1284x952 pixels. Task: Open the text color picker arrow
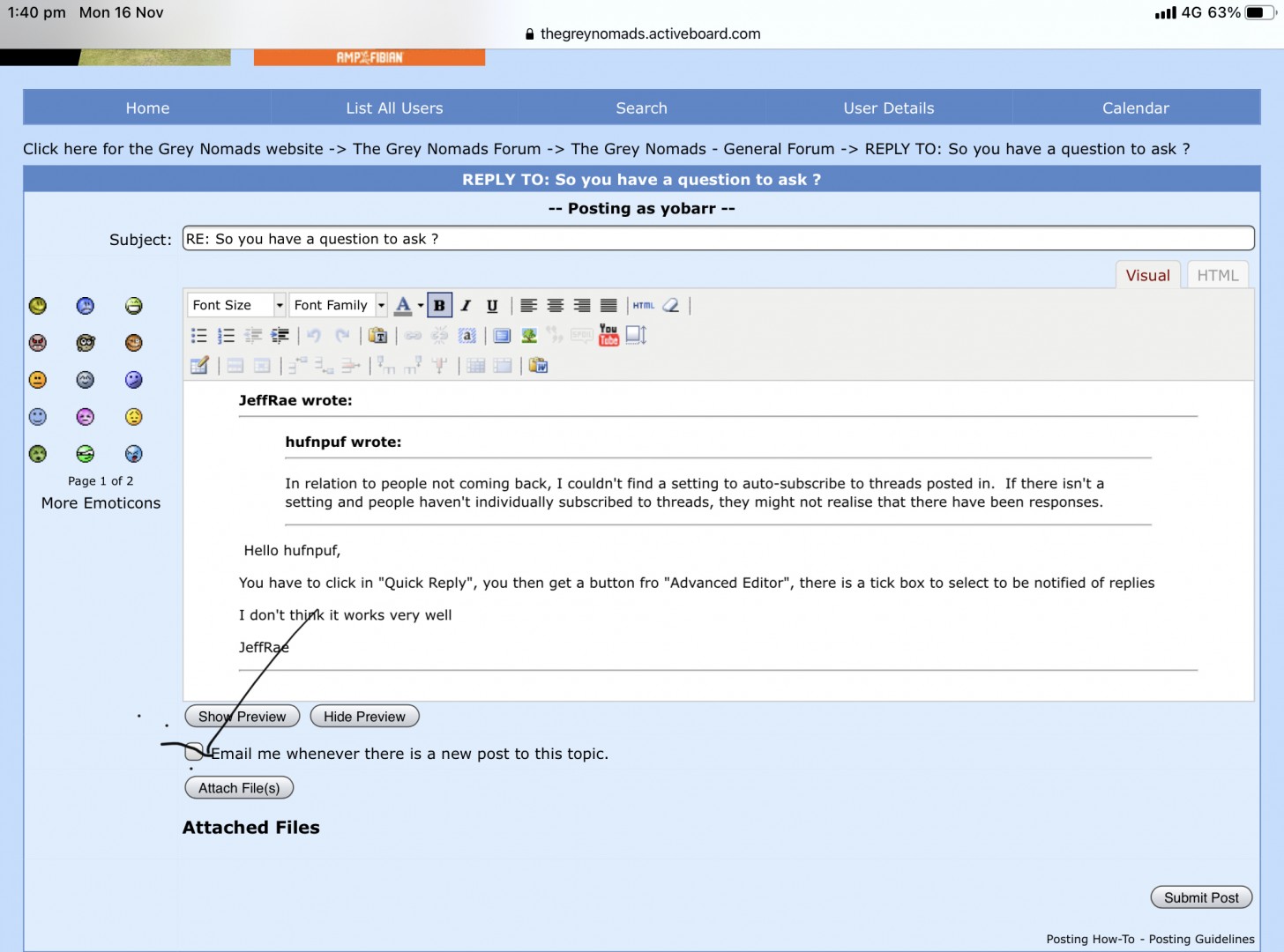tap(421, 306)
